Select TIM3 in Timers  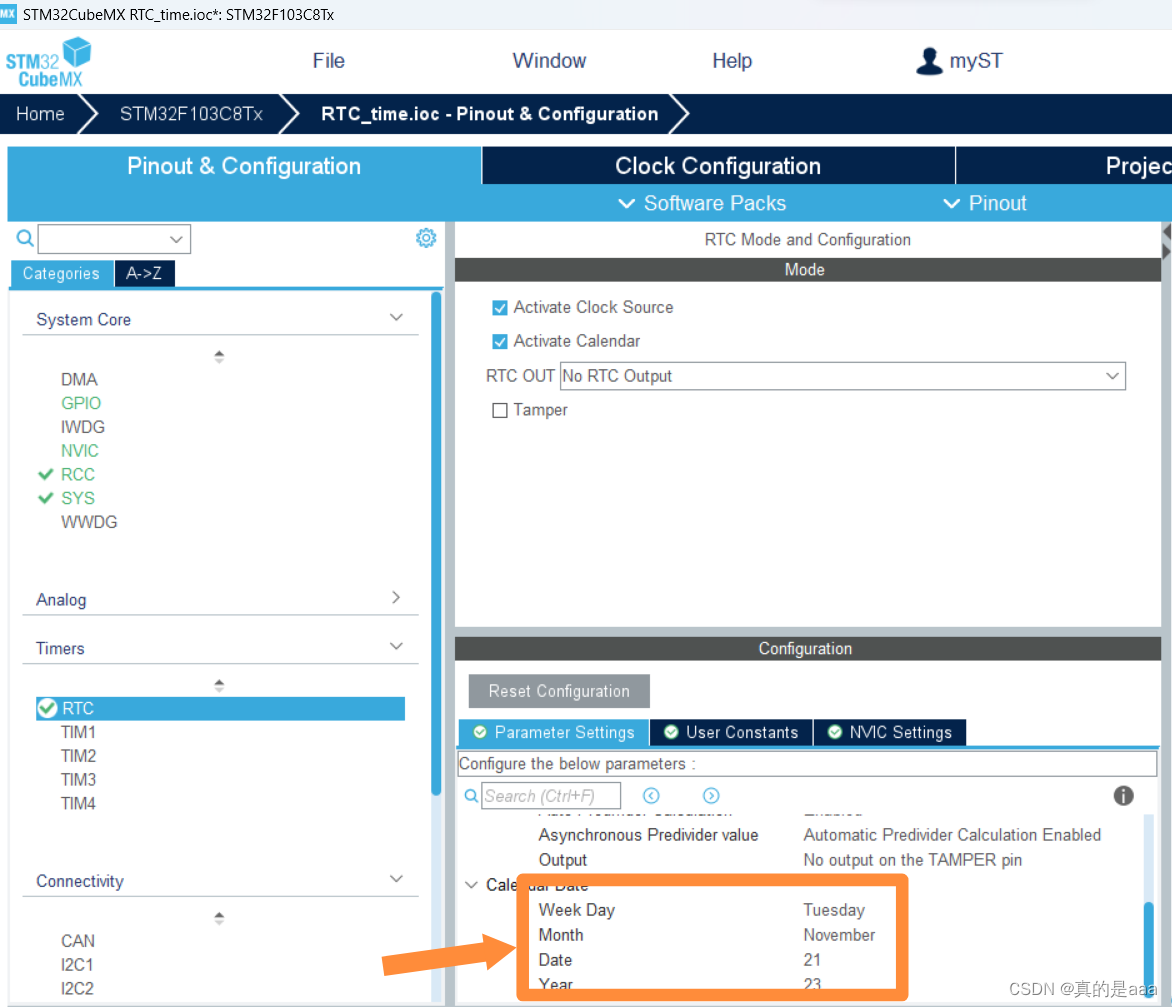tap(78, 780)
